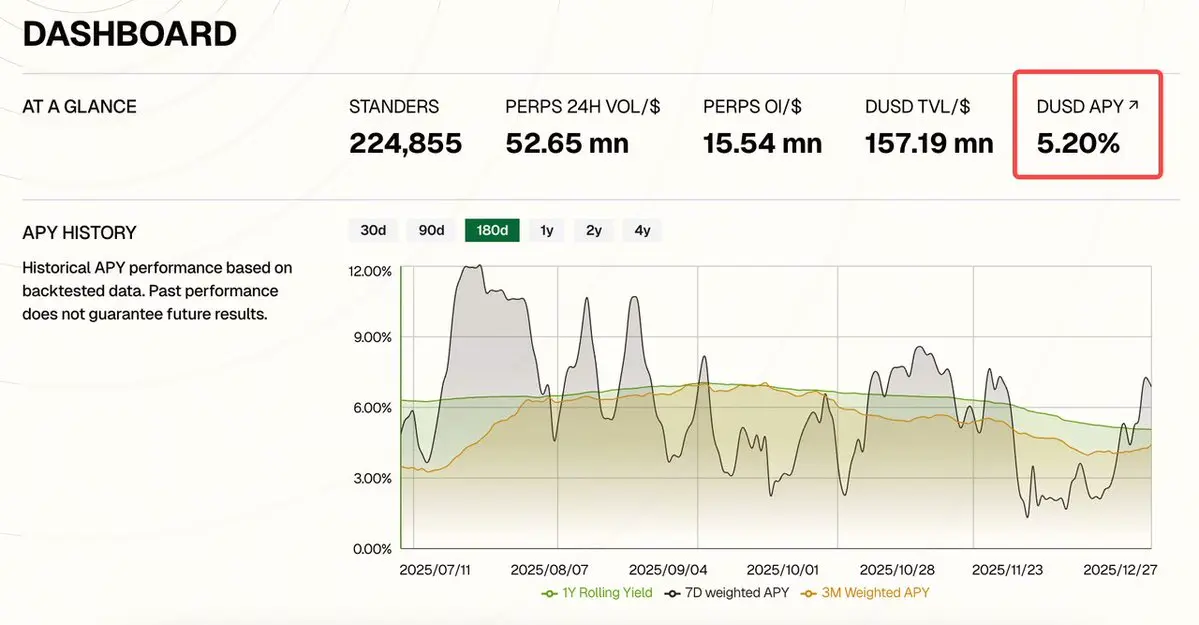Click the 5.20% APY value

[1078, 143]
